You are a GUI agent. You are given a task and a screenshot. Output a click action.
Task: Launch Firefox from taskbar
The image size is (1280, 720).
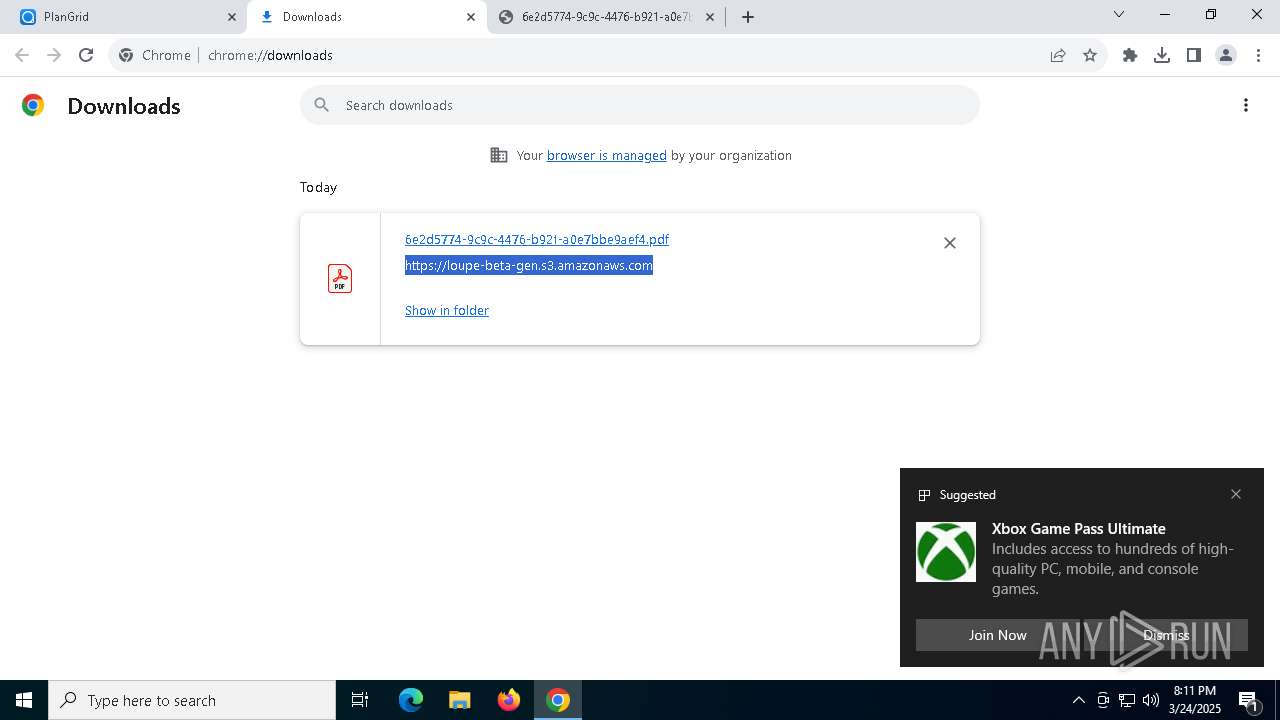pos(509,700)
